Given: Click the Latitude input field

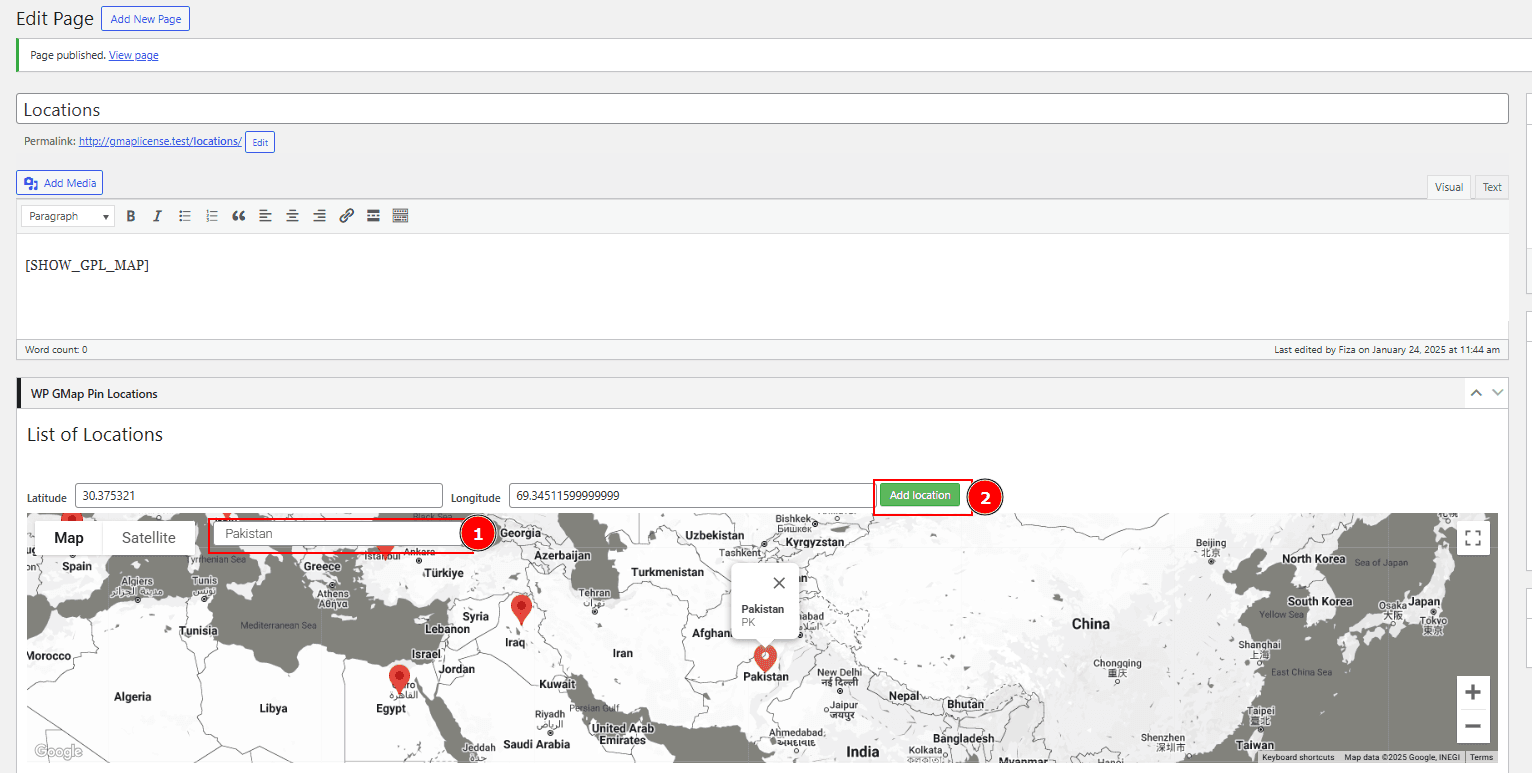Looking at the screenshot, I should pos(258,495).
